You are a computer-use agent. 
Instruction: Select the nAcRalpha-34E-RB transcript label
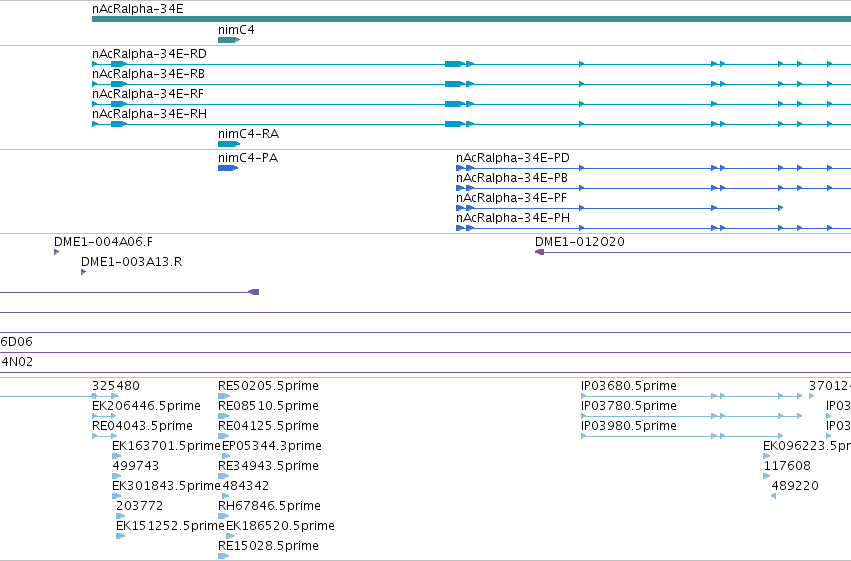148,74
